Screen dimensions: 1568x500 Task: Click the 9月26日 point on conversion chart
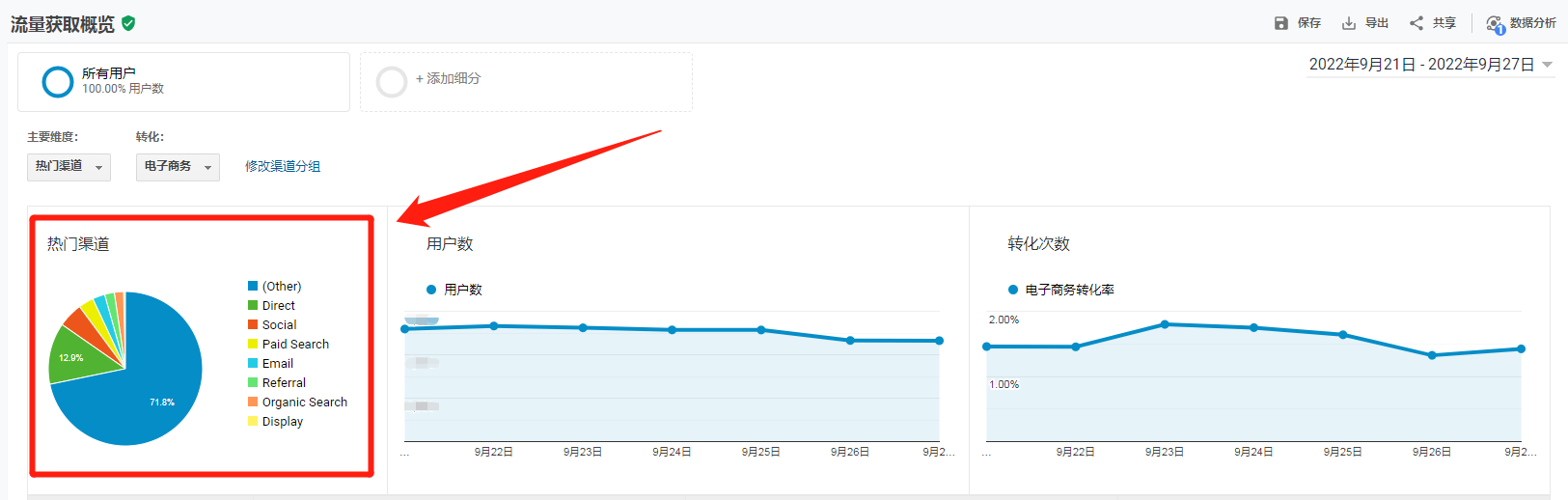pos(1432,355)
